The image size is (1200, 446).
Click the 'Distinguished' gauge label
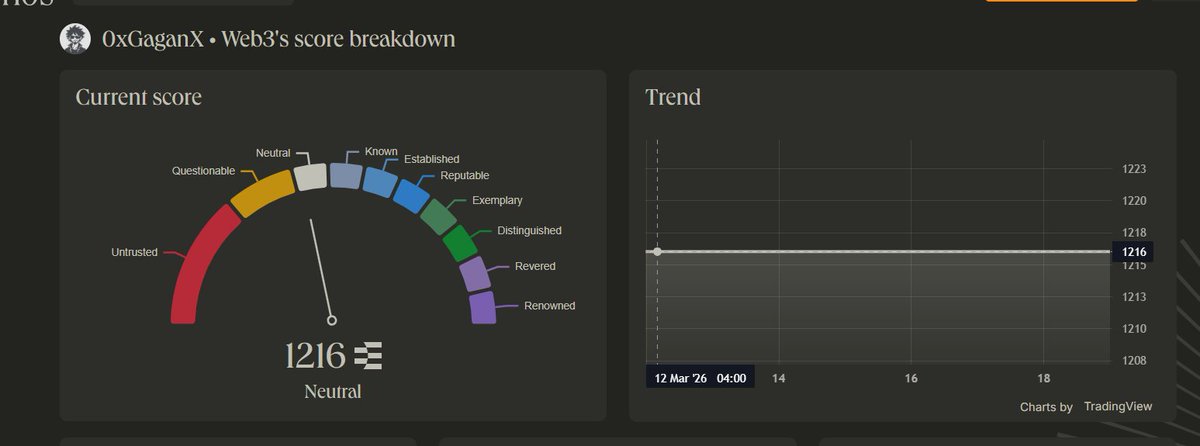[x=529, y=230]
